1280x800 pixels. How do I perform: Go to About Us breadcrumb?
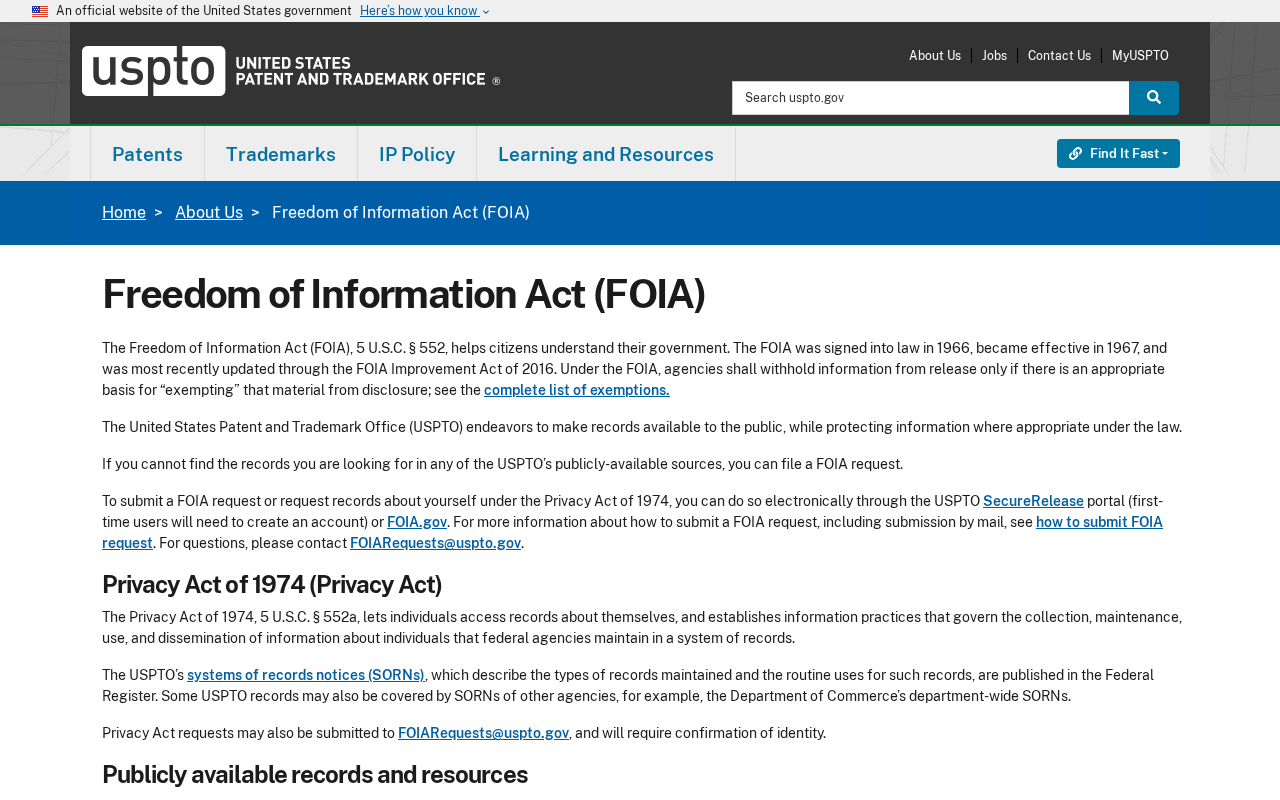(209, 213)
